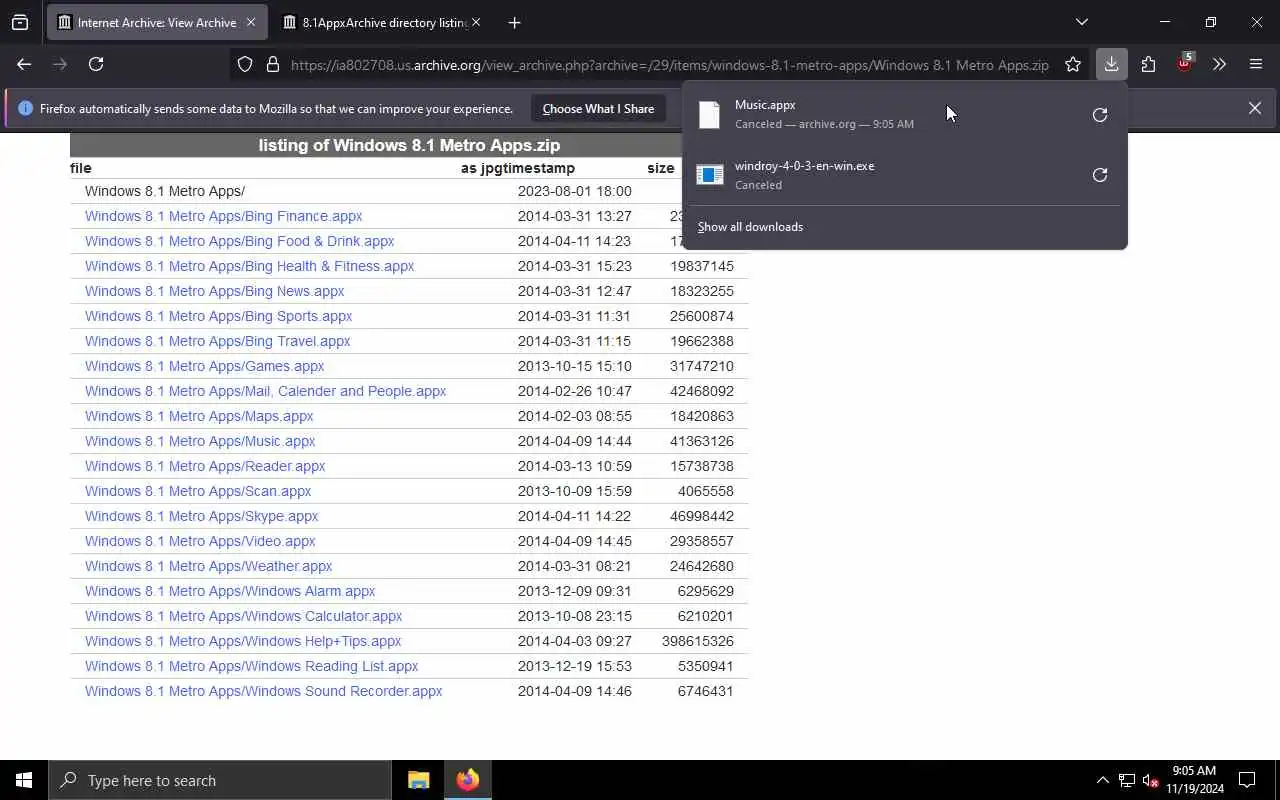Open the uBlock Origin extension icon

click(x=1185, y=63)
